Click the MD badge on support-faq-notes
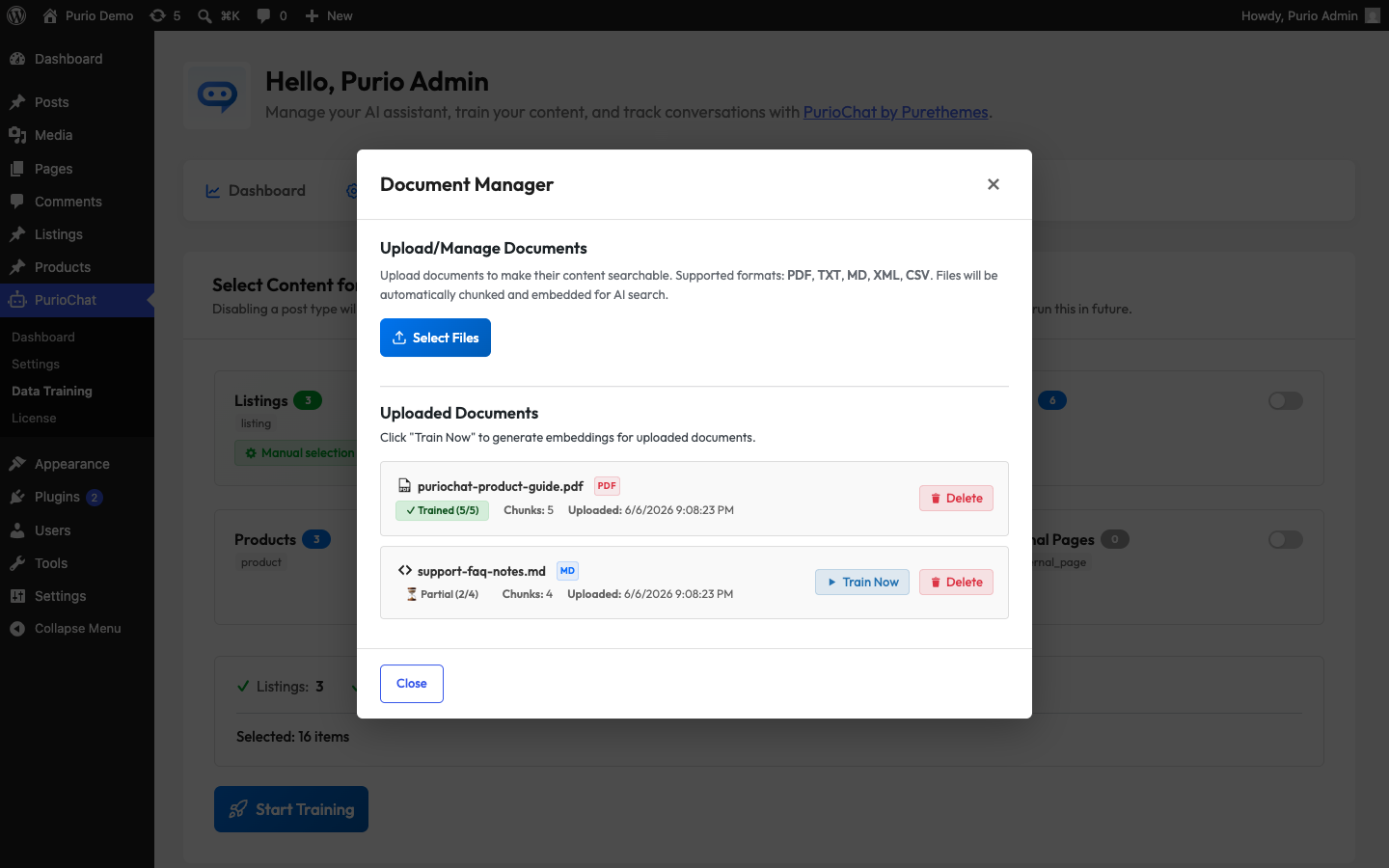The width and height of the screenshot is (1389, 868). (567, 571)
